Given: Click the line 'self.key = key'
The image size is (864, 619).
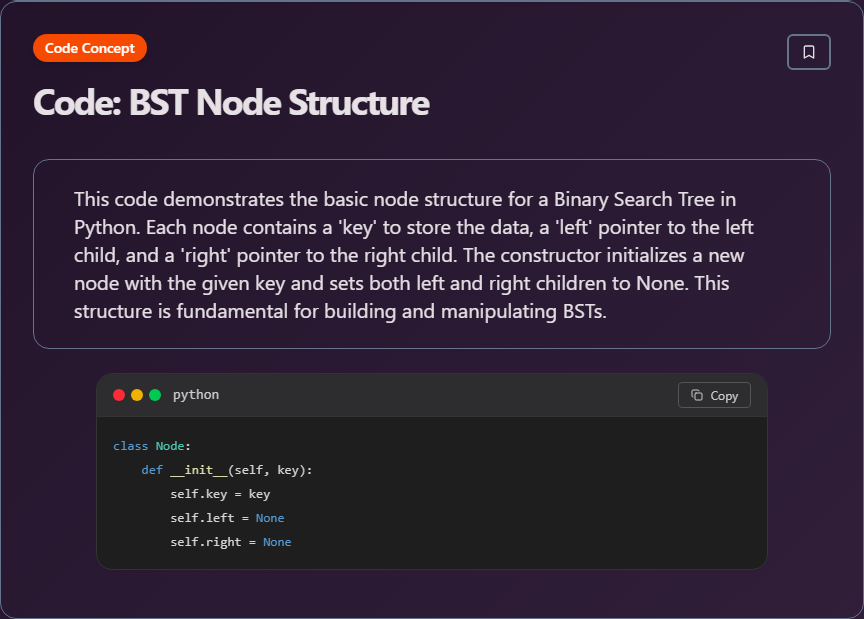Looking at the screenshot, I should (x=220, y=494).
